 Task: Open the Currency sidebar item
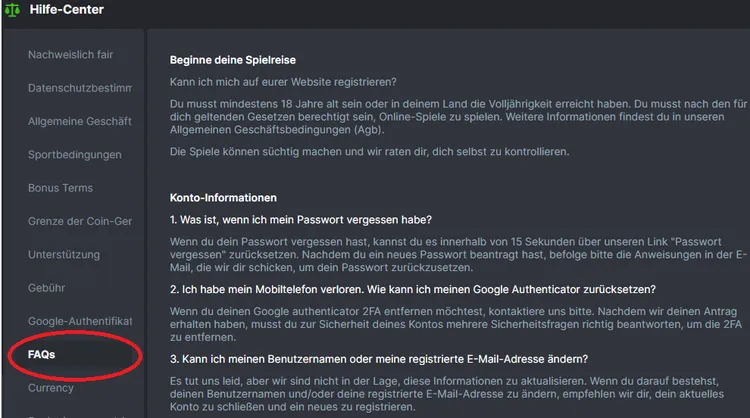click(51, 388)
